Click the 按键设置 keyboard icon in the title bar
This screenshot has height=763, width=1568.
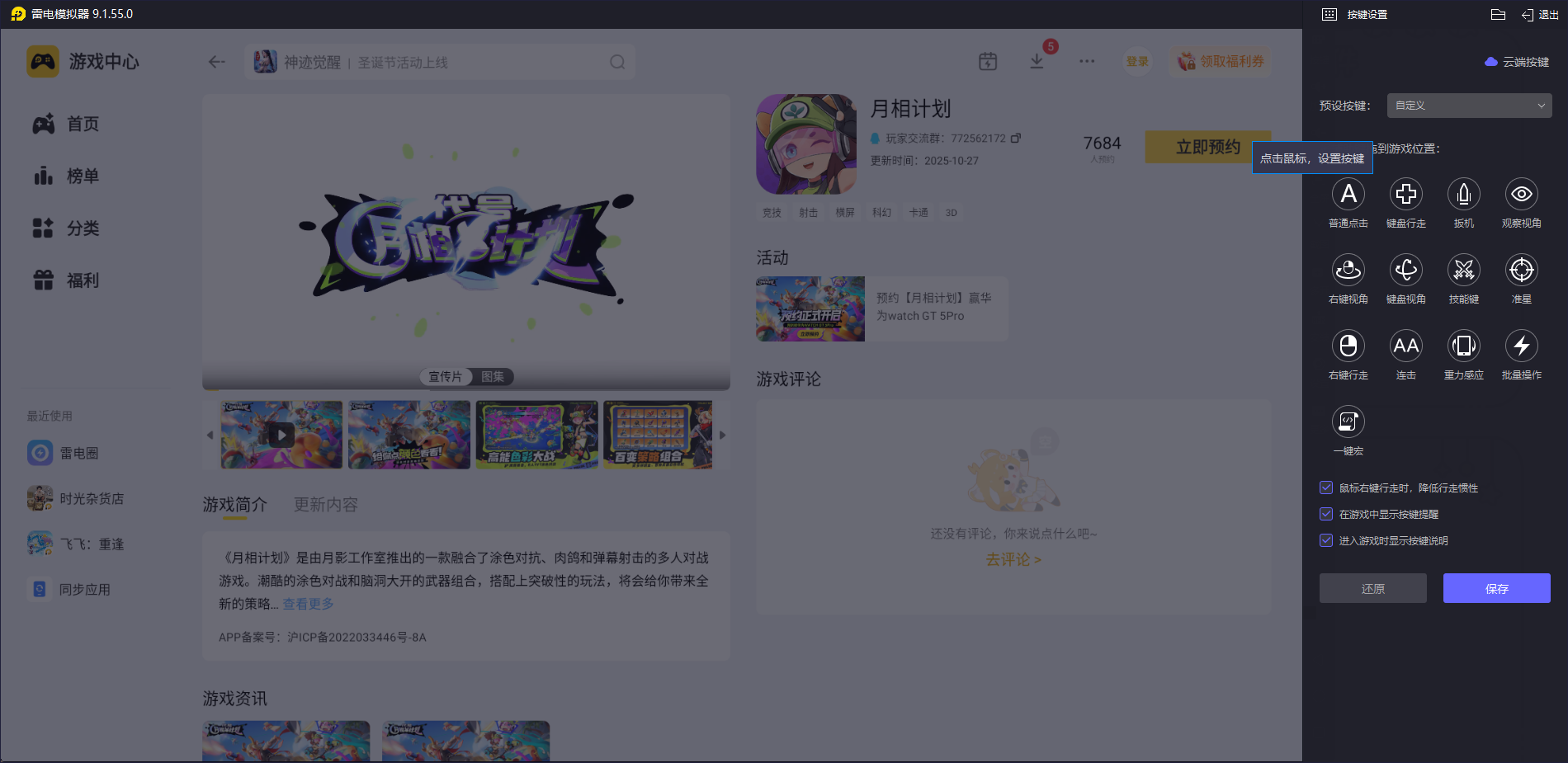[1329, 14]
